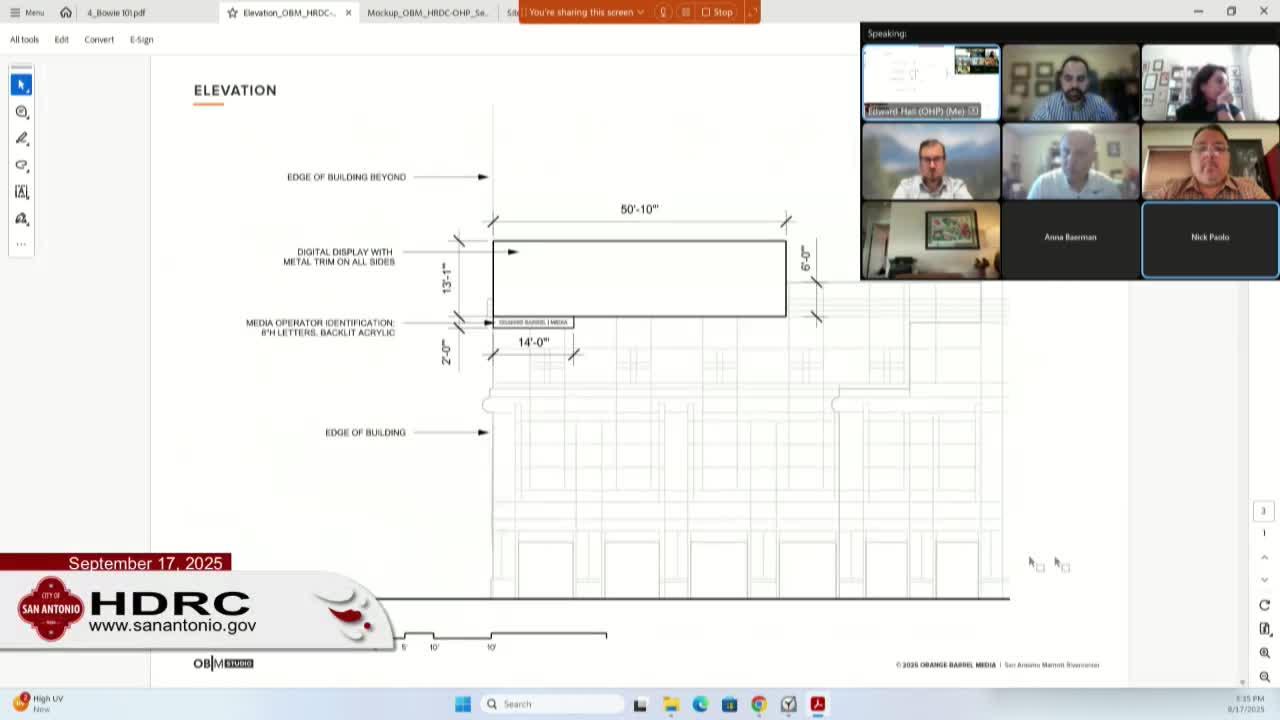
Task: Rotate the page clockwise
Action: [x=1264, y=605]
